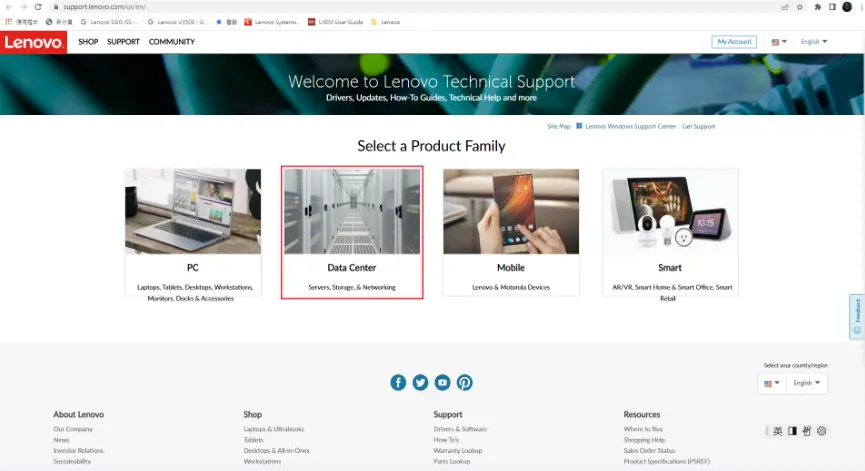Image resolution: width=865 pixels, height=471 pixels.
Task: Reload the page with the refresh icon
Action: click(x=38, y=7)
